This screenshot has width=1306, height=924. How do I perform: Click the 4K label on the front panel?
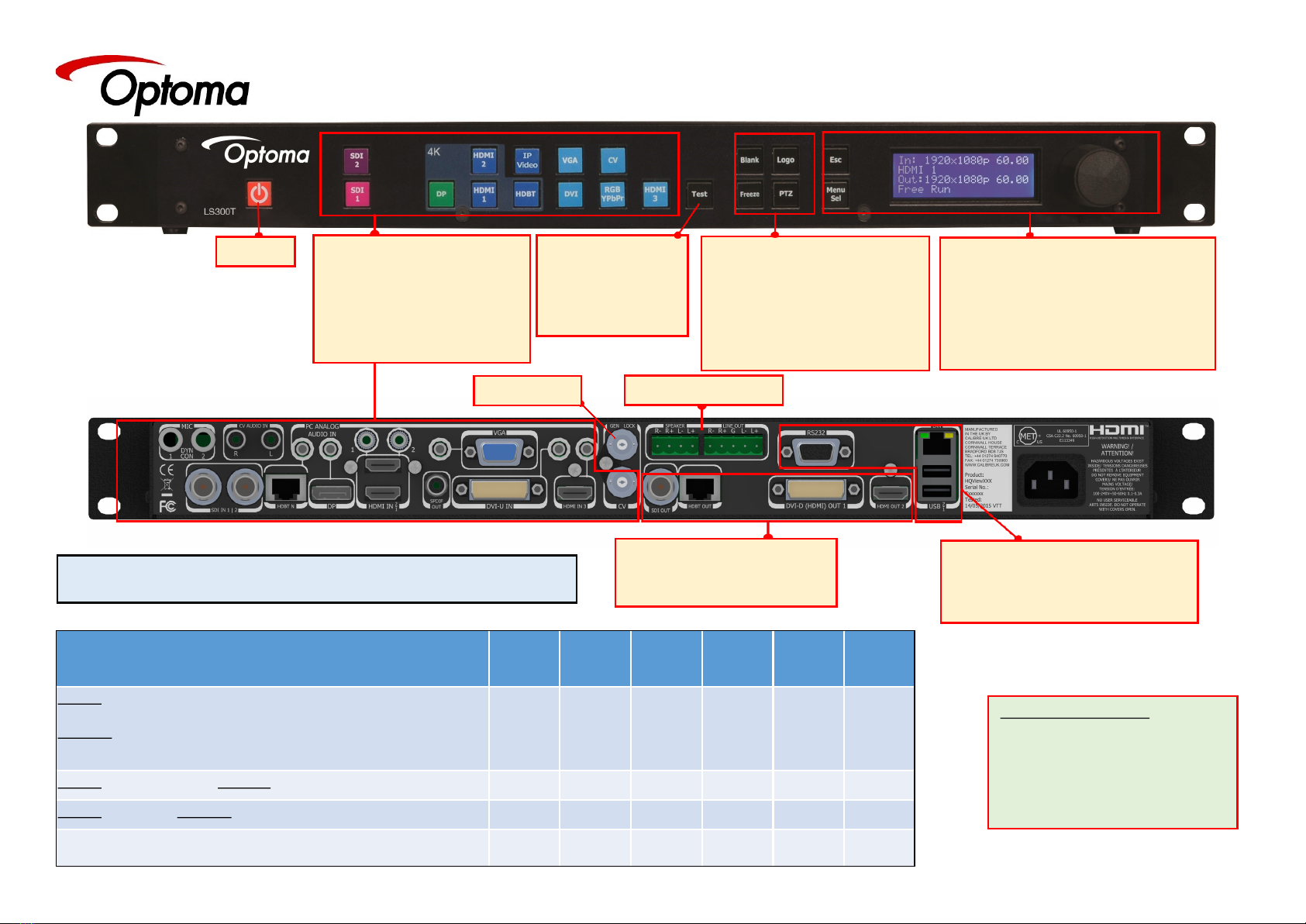(x=434, y=152)
